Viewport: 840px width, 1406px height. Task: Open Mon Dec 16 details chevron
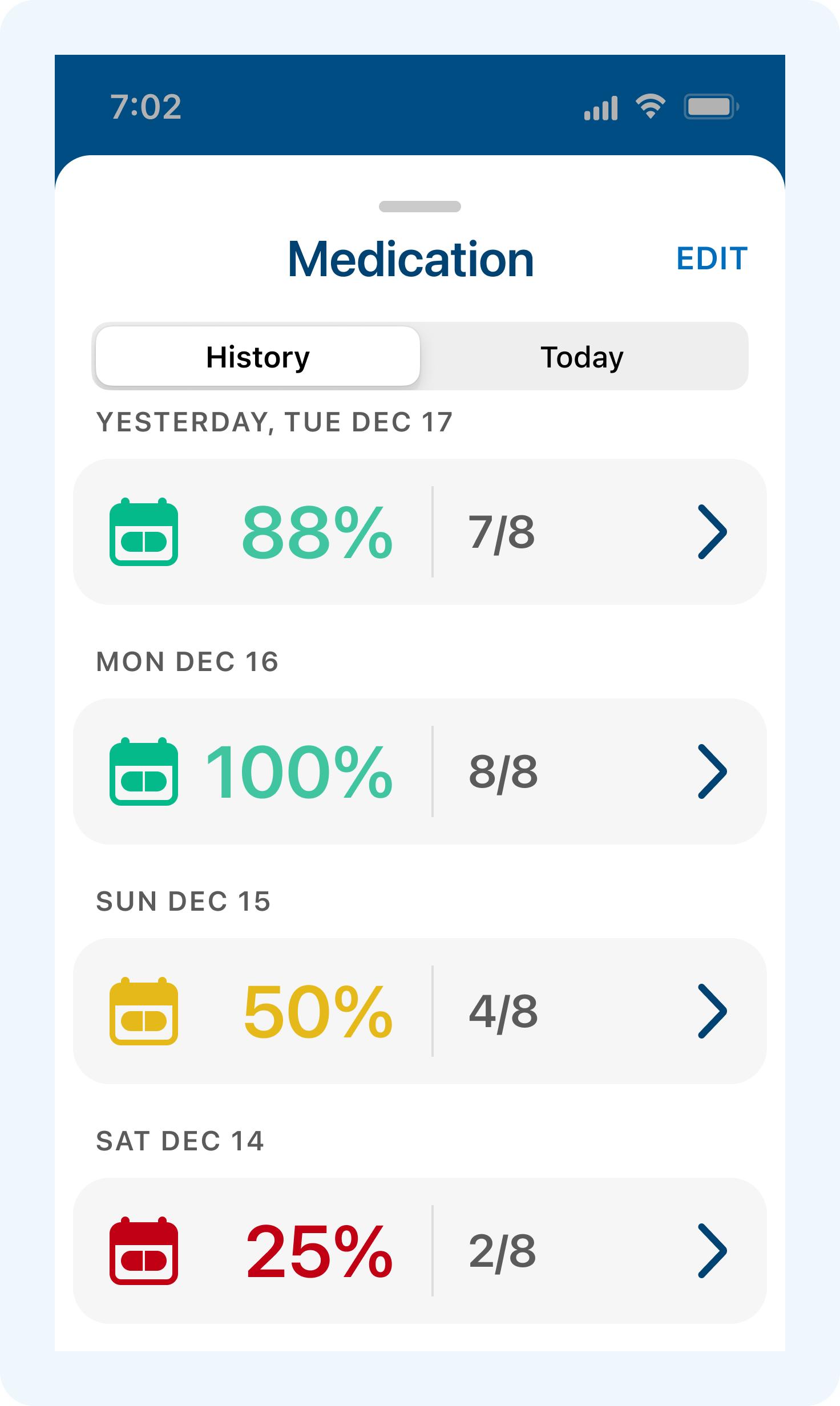tap(712, 771)
